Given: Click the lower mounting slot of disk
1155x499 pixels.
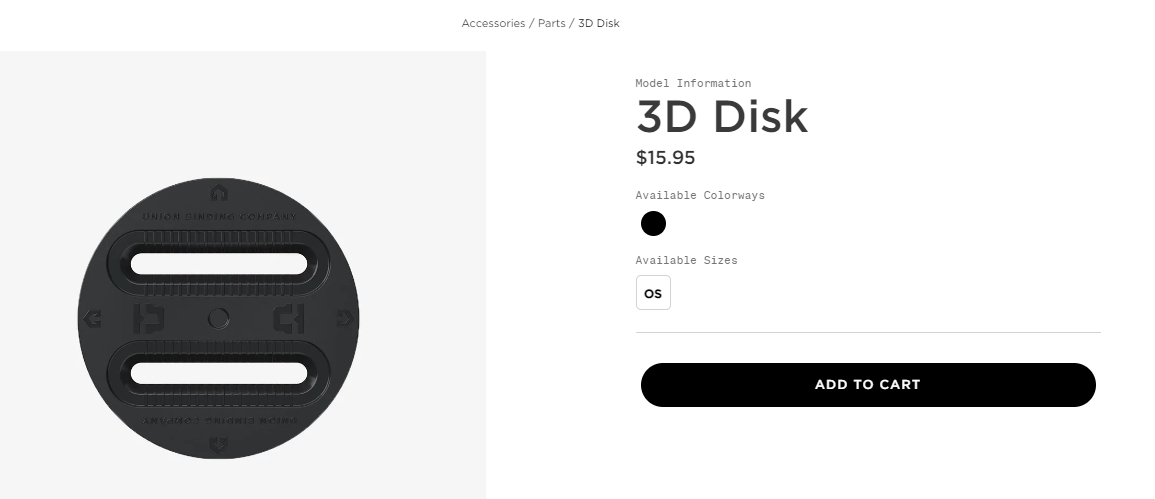Looking at the screenshot, I should click(218, 372).
